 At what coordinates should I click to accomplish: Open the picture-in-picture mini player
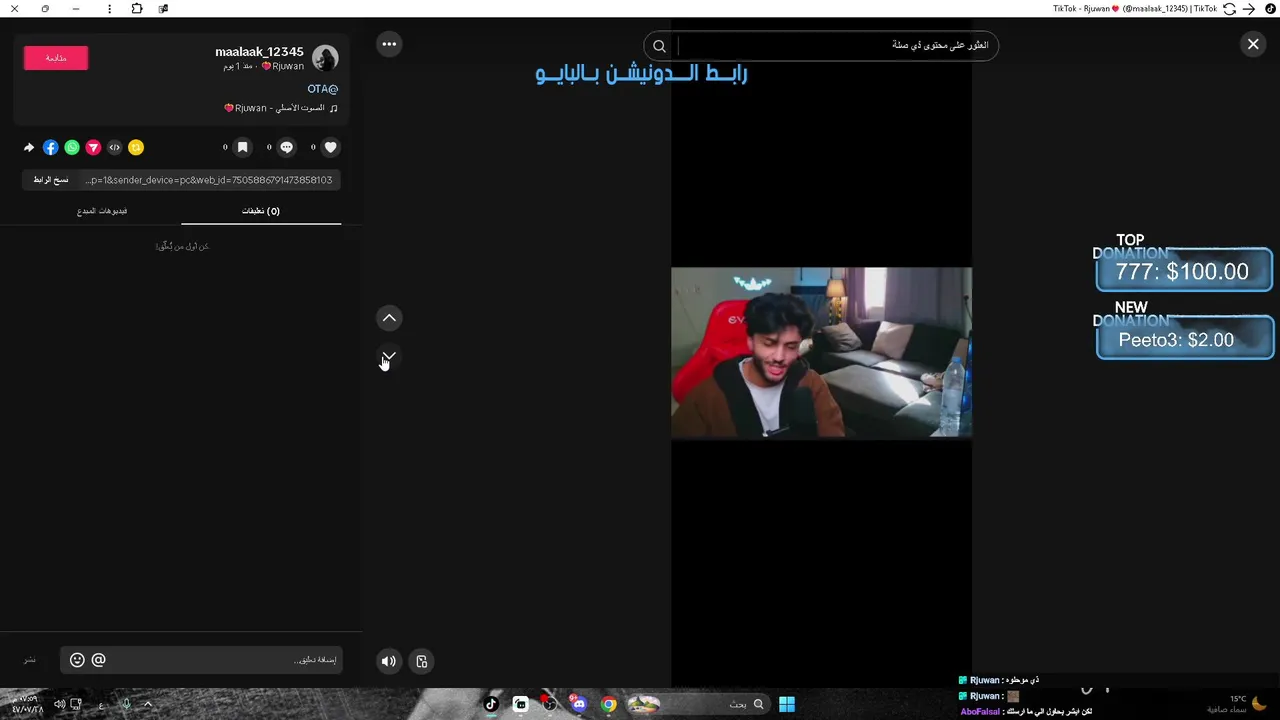422,661
